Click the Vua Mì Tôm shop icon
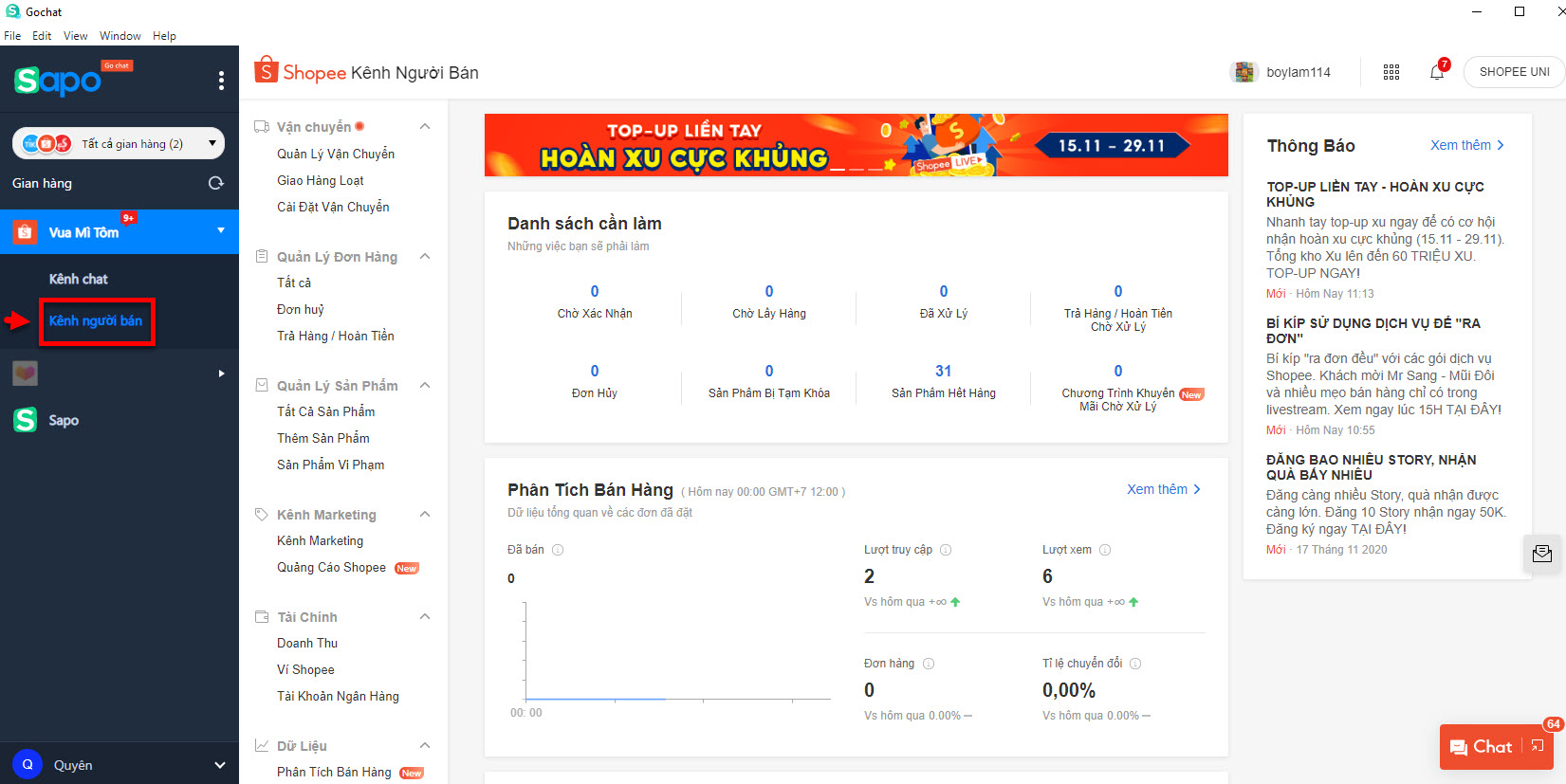The width and height of the screenshot is (1566, 784). click(25, 231)
